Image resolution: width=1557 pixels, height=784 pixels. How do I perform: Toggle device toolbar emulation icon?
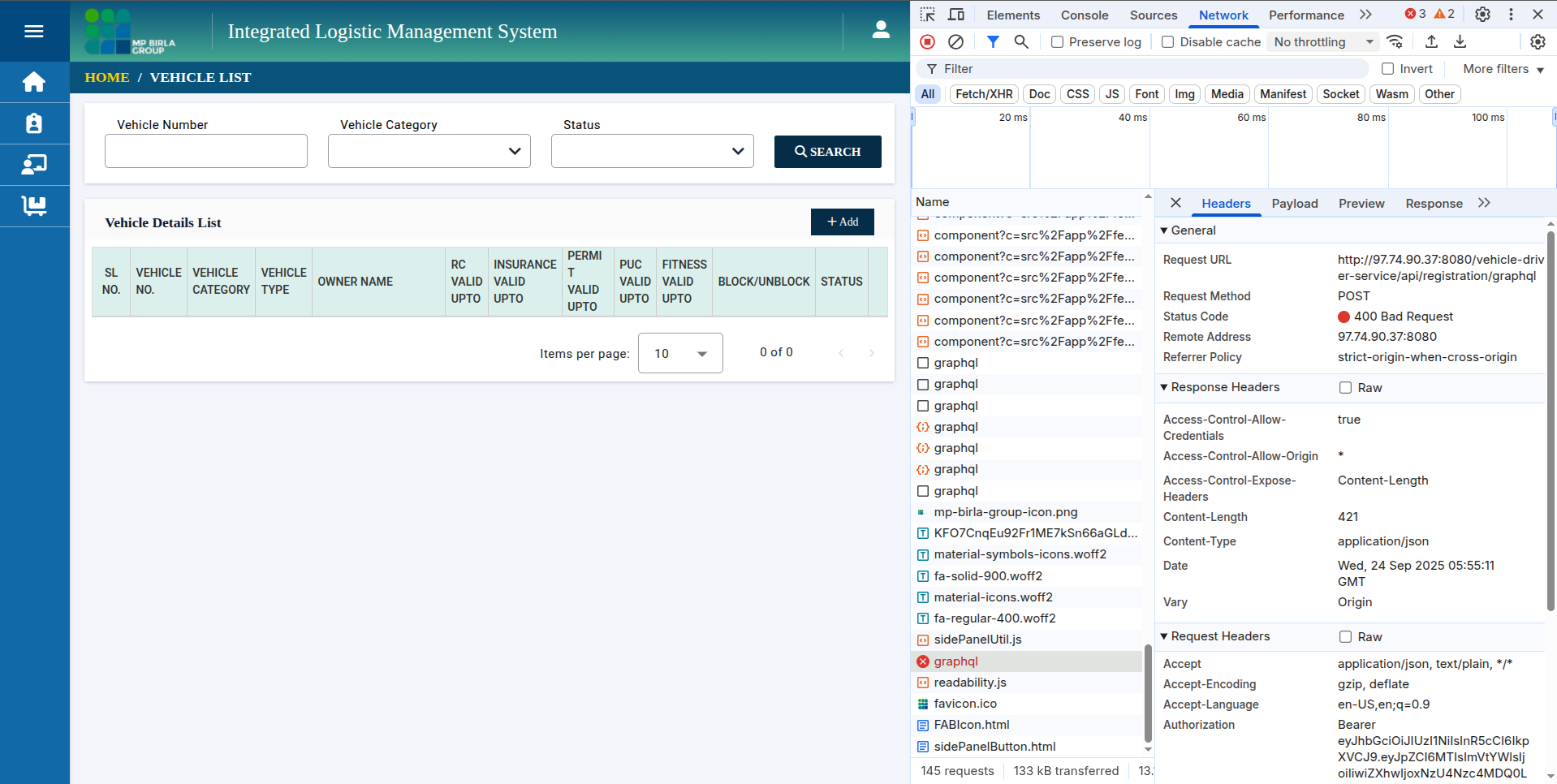click(956, 15)
